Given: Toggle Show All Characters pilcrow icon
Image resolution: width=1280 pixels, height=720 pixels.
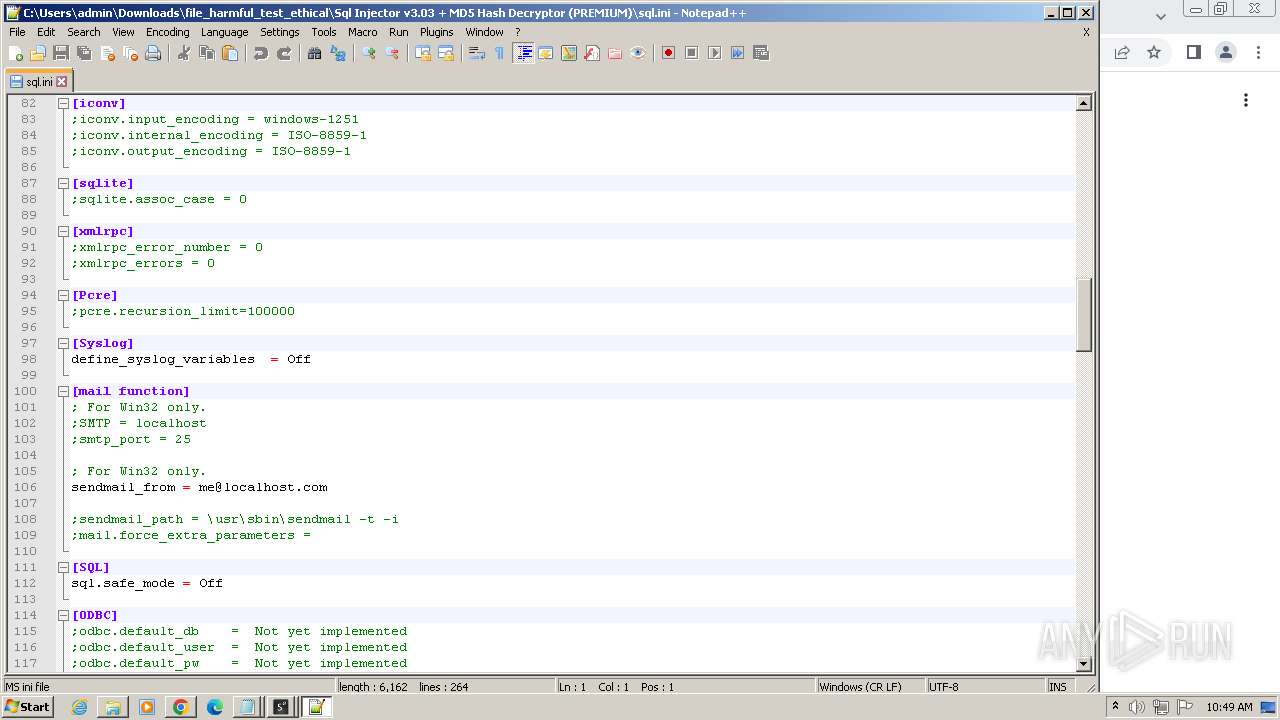Looking at the screenshot, I should [x=499, y=53].
